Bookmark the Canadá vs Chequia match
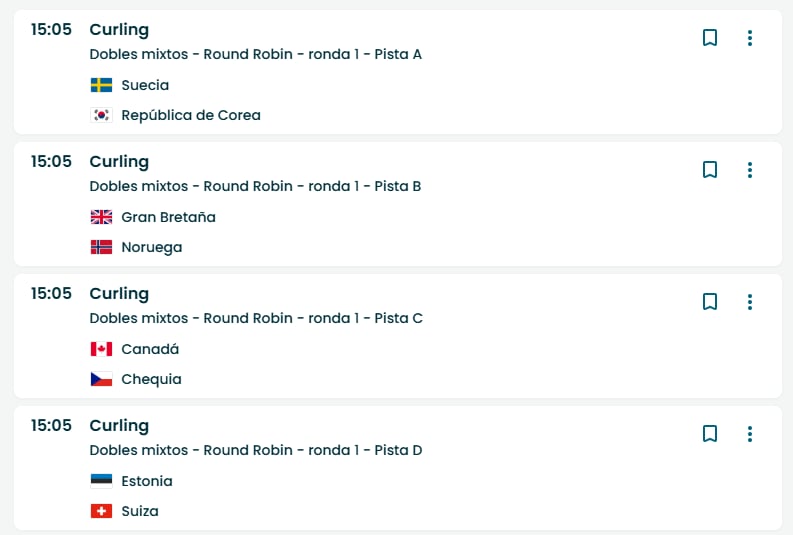This screenshot has width=793, height=535. 710,302
